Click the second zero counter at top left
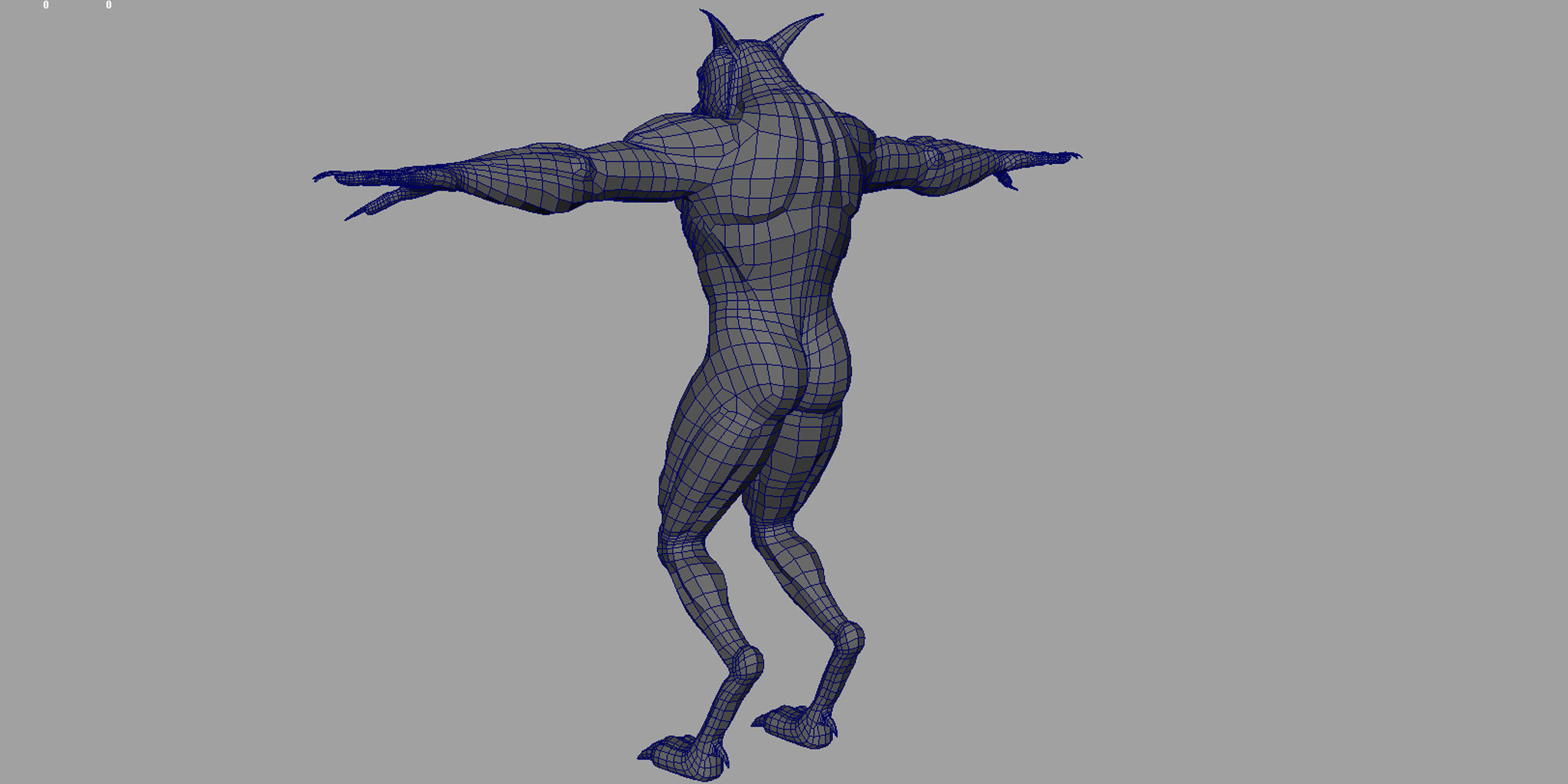1568x784 pixels. pos(107,5)
